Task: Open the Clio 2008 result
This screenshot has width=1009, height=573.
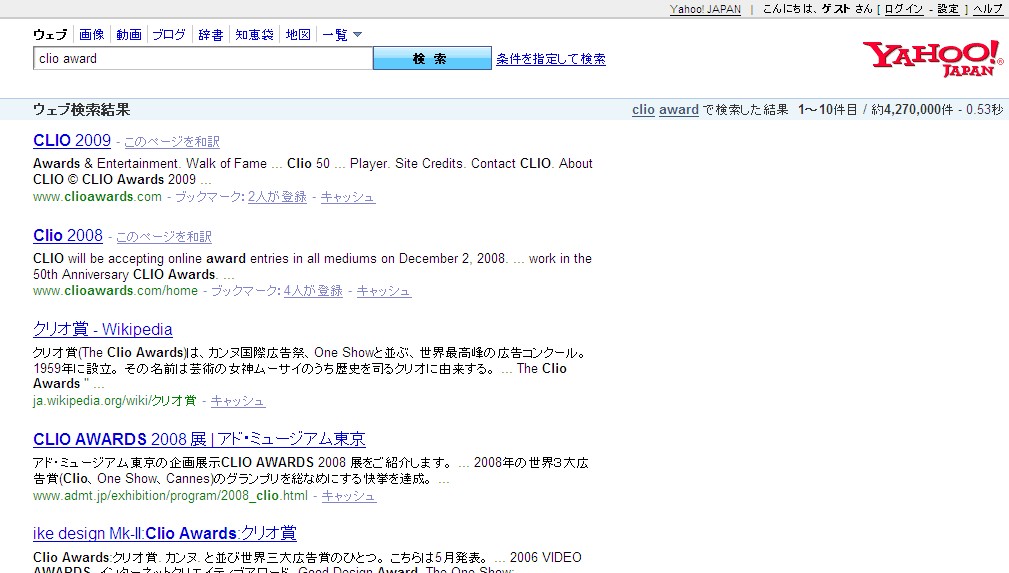Action: [68, 236]
